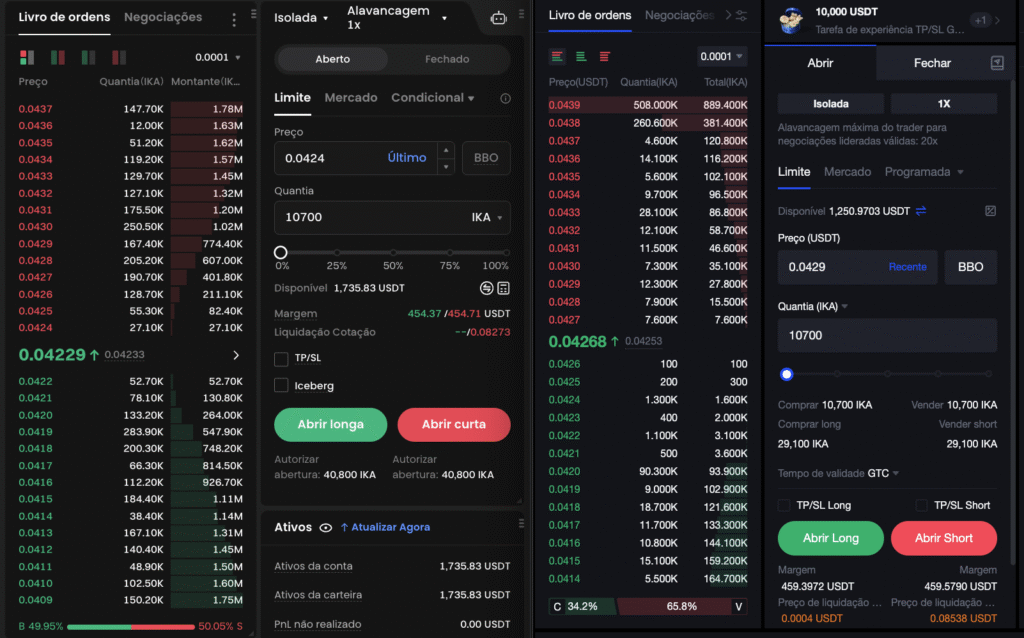Expand the Condicional order type dropdown
1024x638 pixels.
(x=433, y=98)
